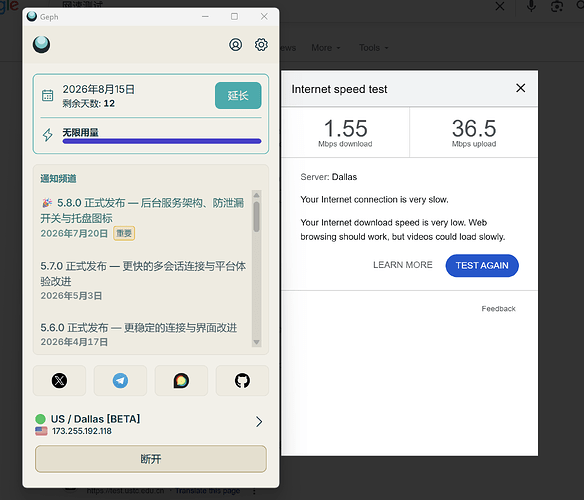Expand the US / Dallas server selector chevron
Screen dimensions: 584x500
point(259,422)
